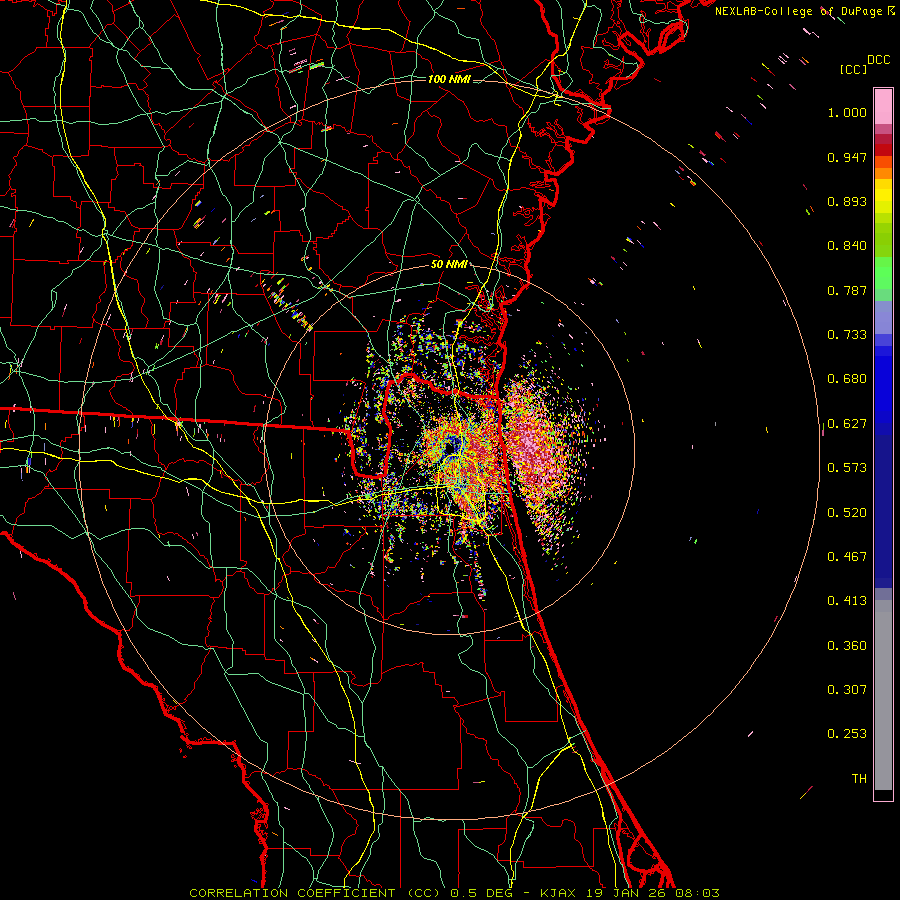Click the 0.680 legend value
900x900 pixels.
847,379
